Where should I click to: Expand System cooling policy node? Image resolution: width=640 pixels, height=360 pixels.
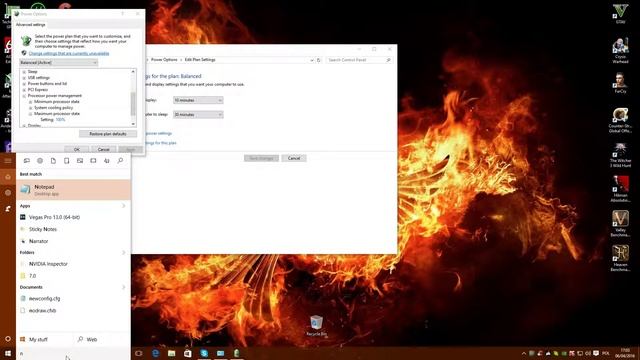click(x=31, y=108)
